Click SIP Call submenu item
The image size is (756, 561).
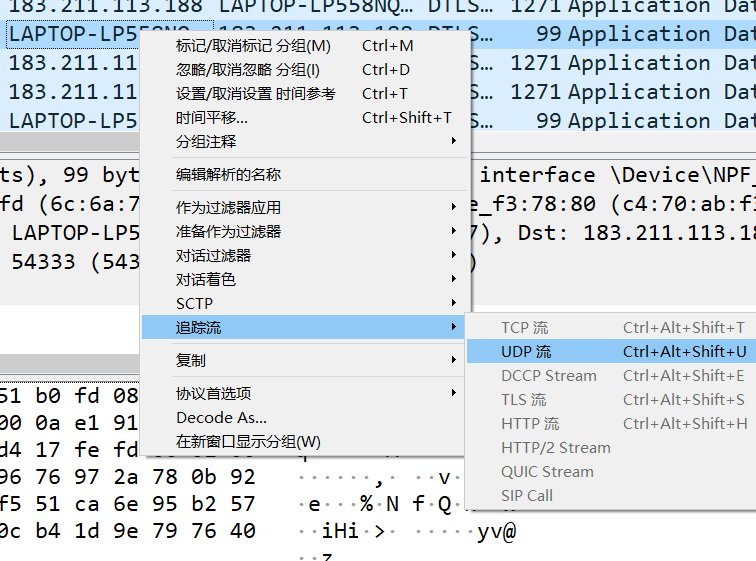[611, 495]
